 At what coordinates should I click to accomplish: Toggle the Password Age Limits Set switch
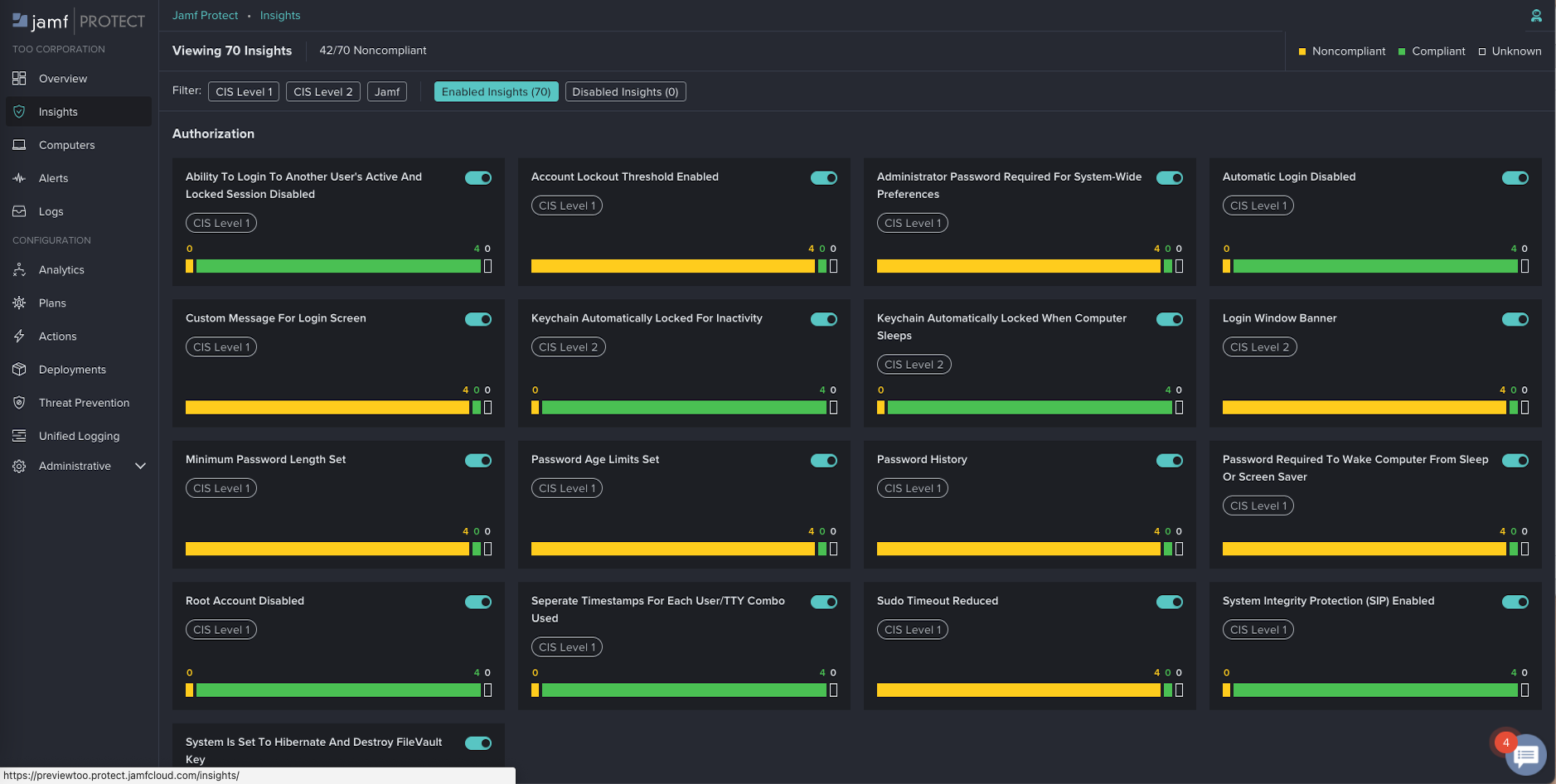click(x=824, y=461)
